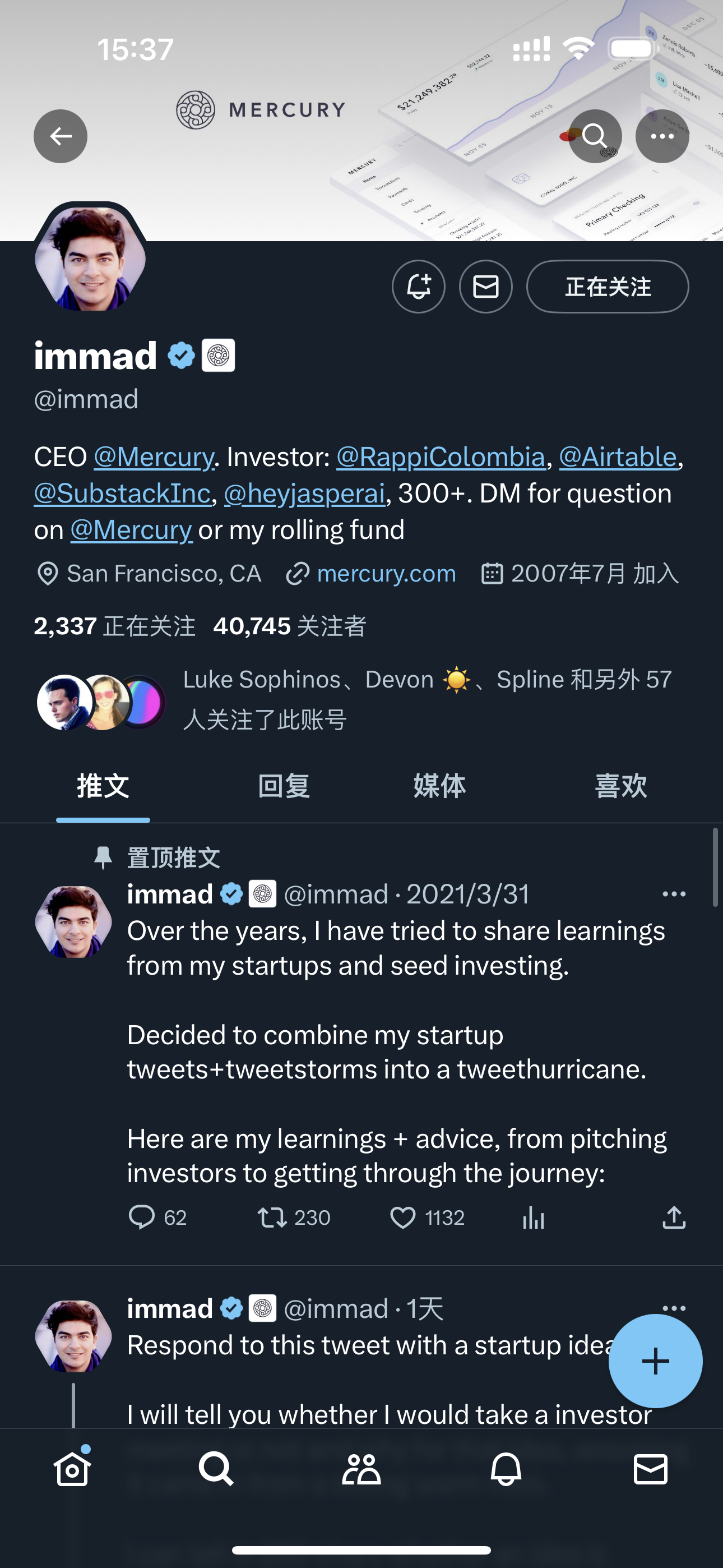723x1568 pixels.
Task: Send a direct message via envelope button
Action: point(486,287)
